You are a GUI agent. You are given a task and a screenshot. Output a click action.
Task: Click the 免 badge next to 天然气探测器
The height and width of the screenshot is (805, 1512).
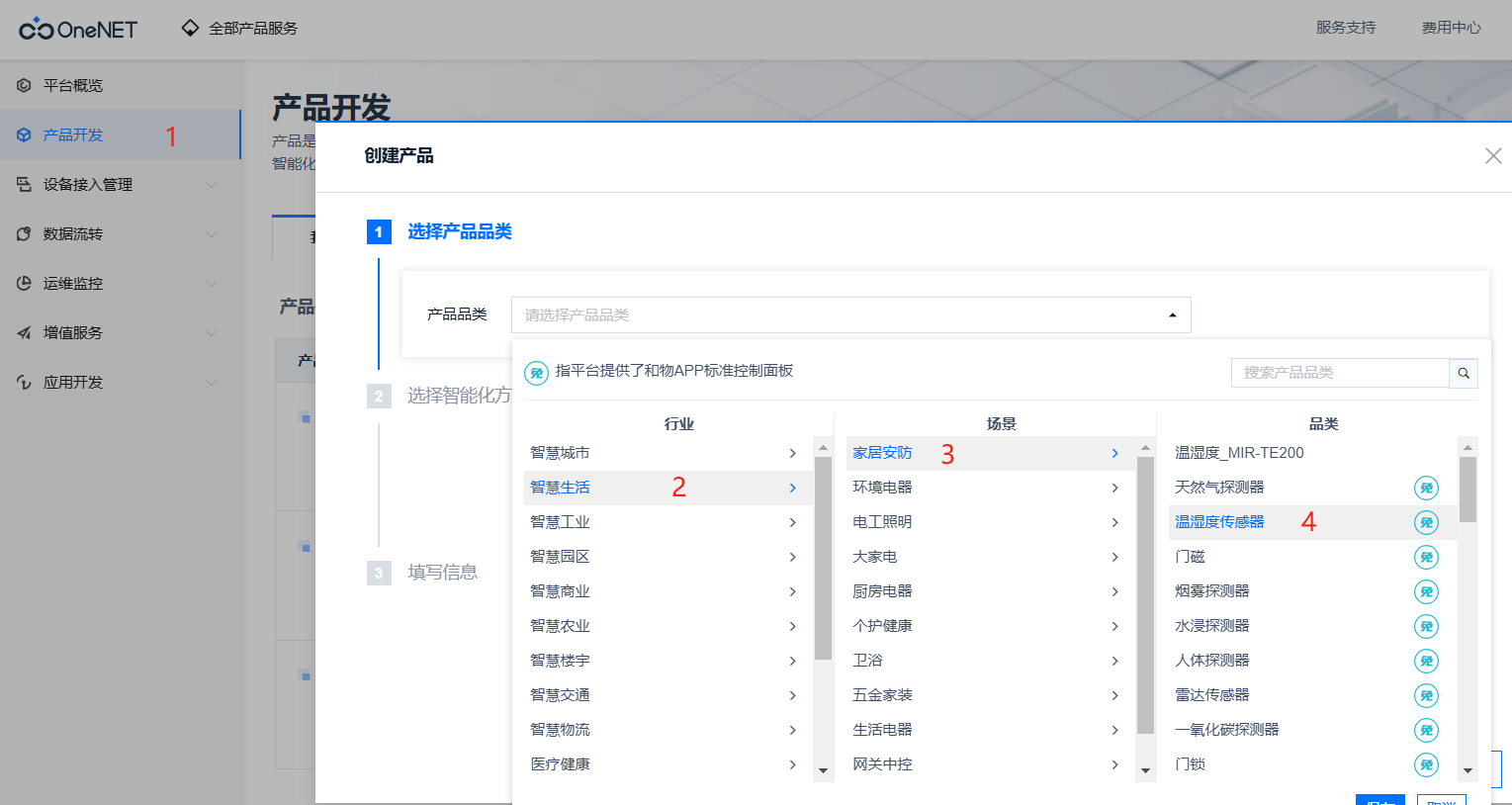click(1426, 488)
